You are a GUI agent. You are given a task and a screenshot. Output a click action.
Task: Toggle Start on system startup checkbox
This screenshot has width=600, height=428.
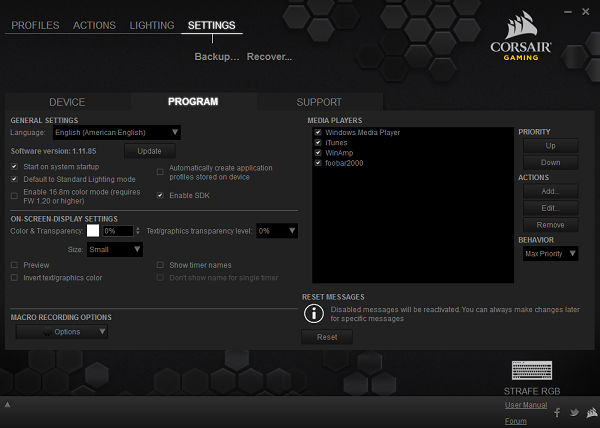pyautogui.click(x=14, y=166)
